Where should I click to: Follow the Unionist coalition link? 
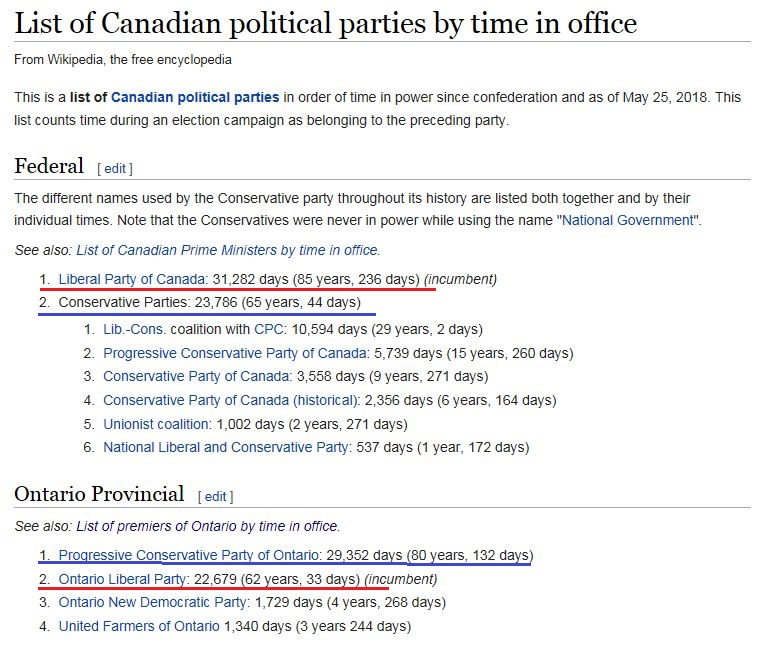coord(156,424)
